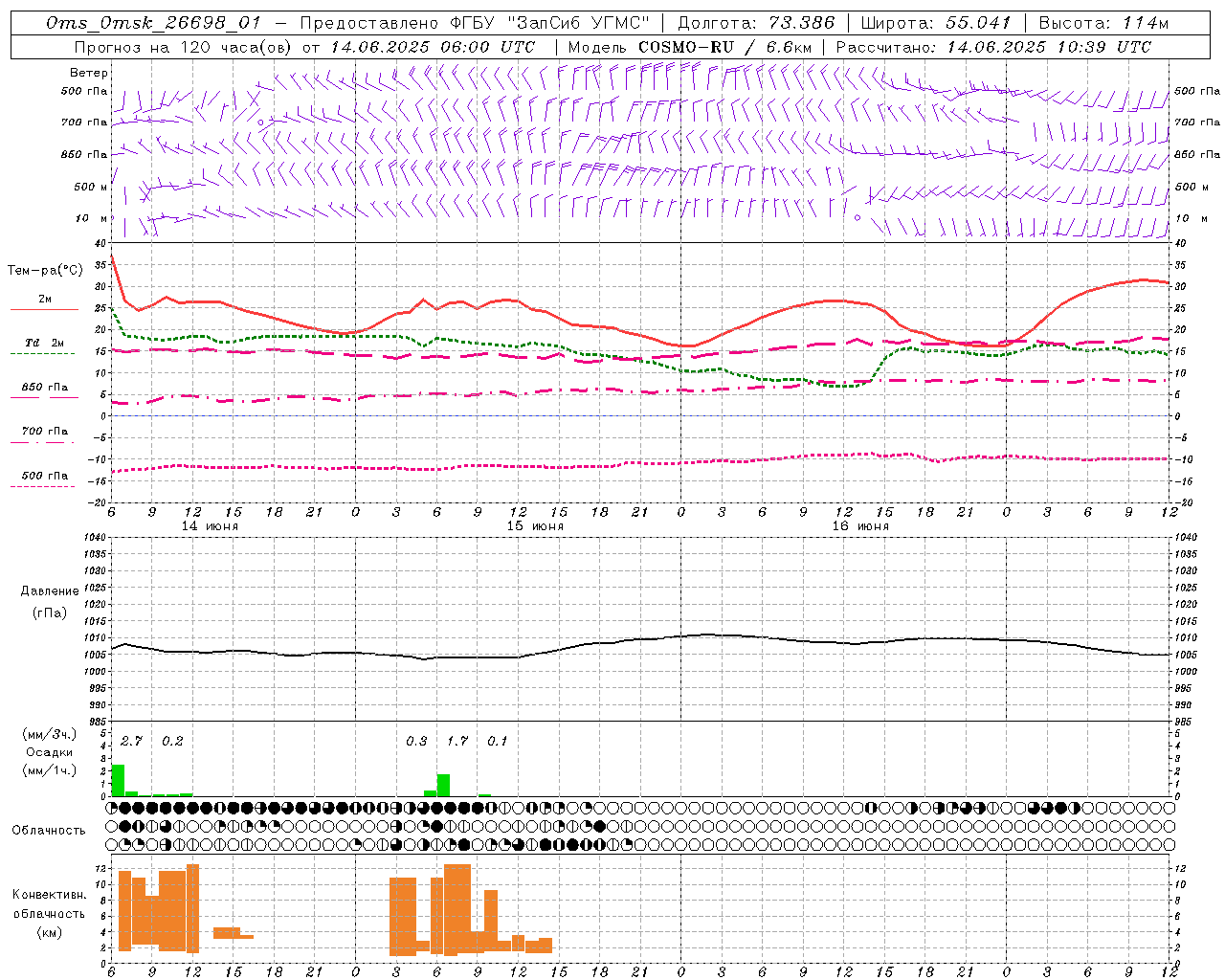This screenshot has width=1225, height=980.
Task: Click the 16 июня date label
Action: (860, 526)
